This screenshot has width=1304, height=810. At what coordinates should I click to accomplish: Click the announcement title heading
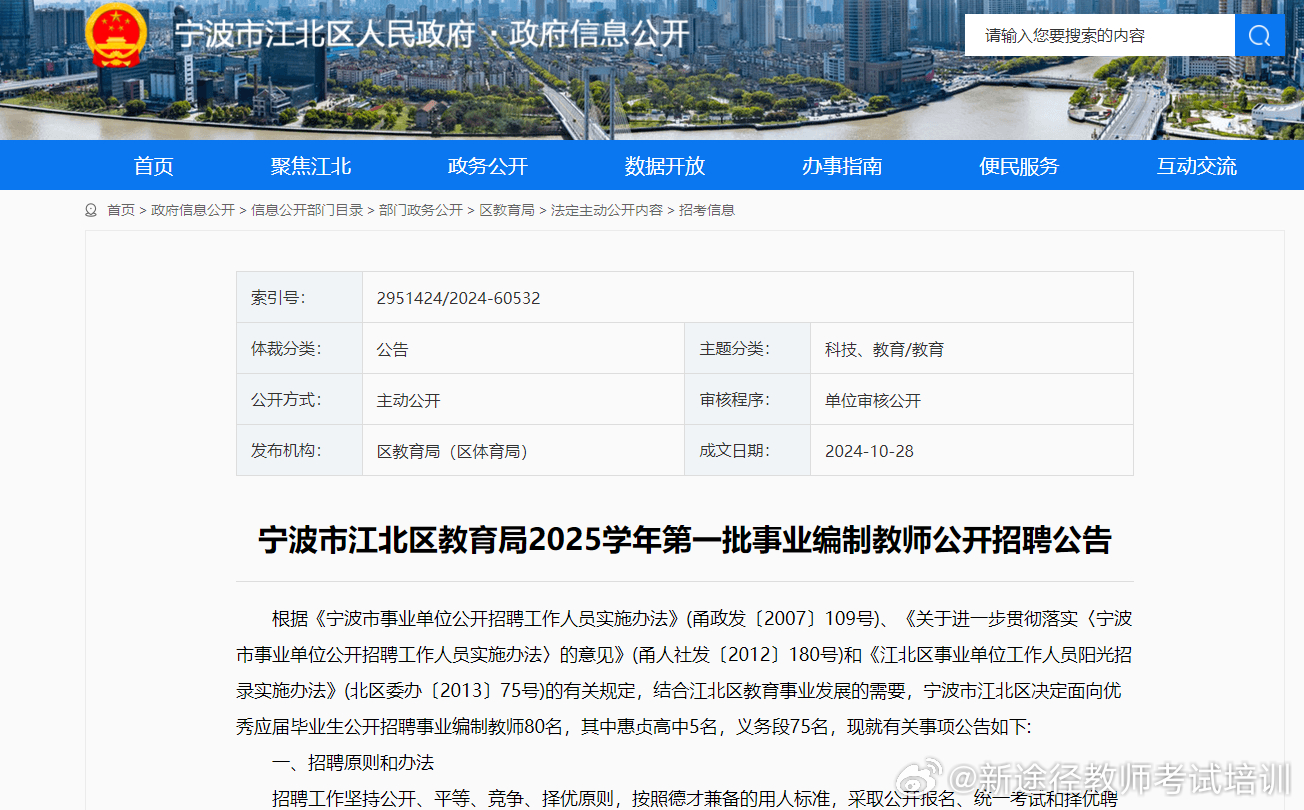[685, 539]
